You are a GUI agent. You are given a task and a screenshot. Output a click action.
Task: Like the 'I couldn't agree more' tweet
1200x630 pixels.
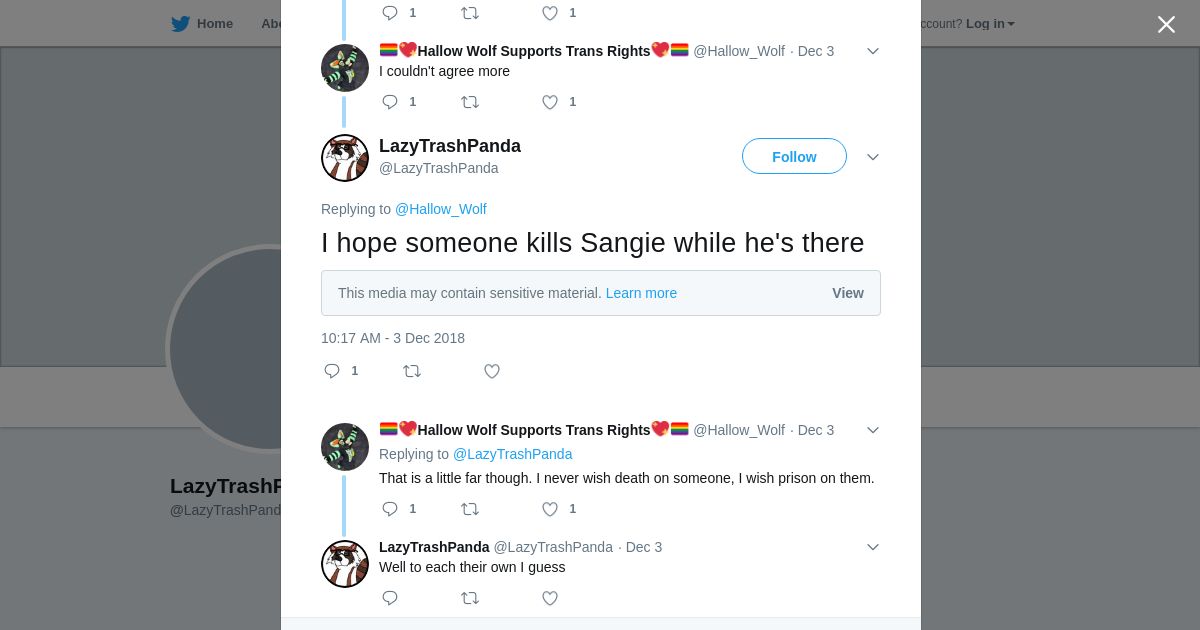[550, 102]
